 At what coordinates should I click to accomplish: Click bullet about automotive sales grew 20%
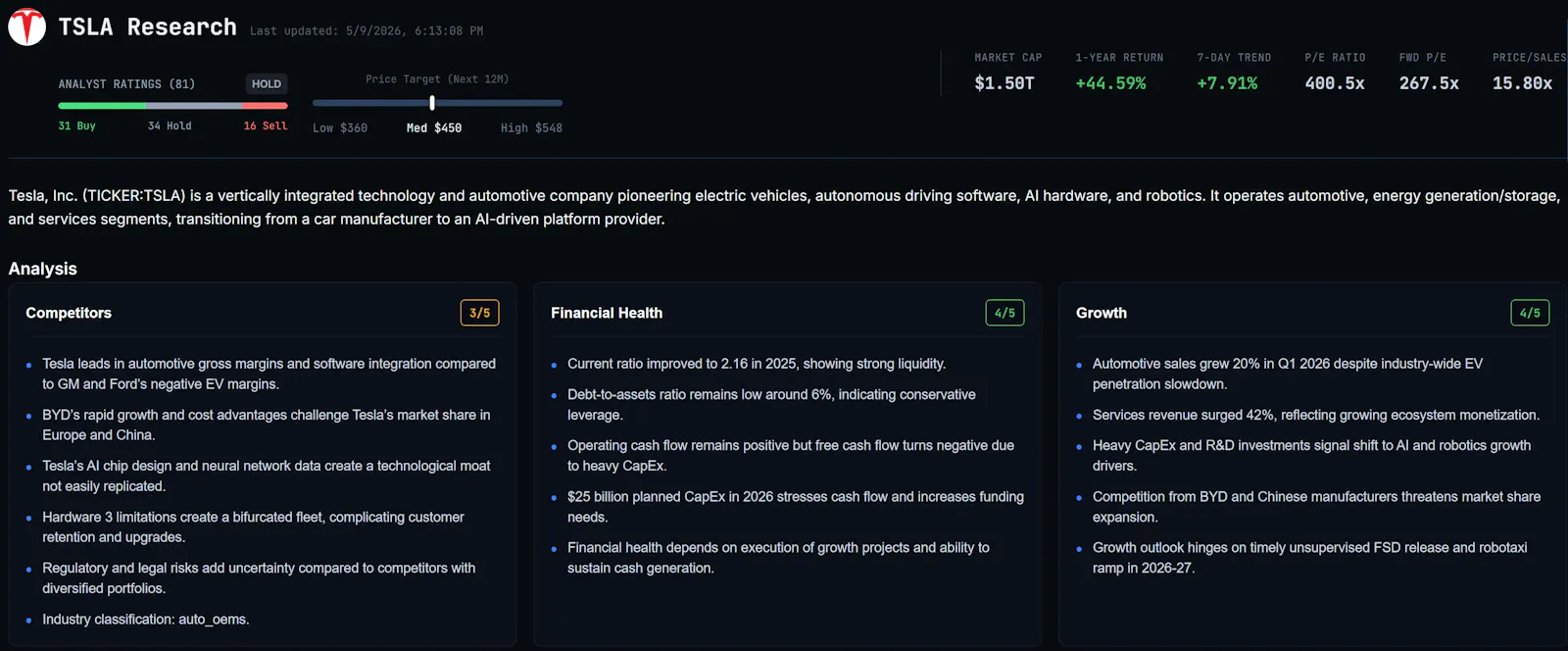1288,374
